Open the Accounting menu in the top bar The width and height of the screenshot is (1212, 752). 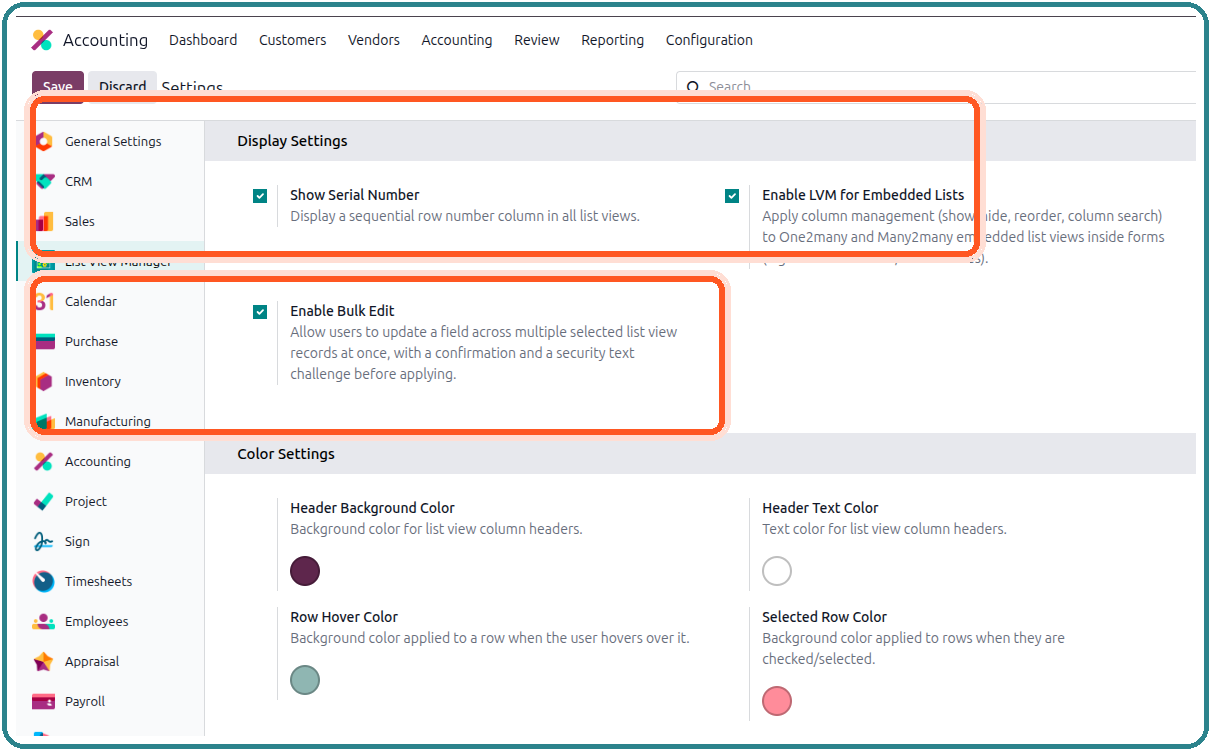click(x=457, y=40)
